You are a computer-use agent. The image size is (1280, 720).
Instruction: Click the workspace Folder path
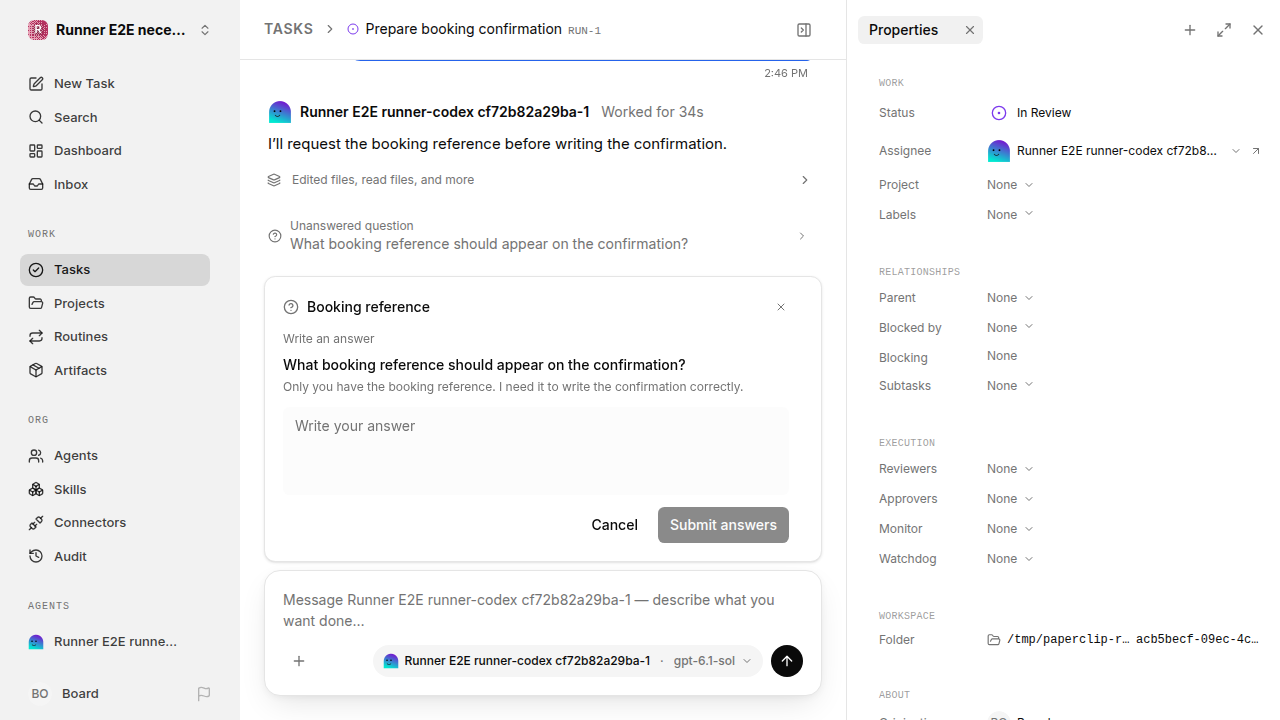pos(1124,640)
